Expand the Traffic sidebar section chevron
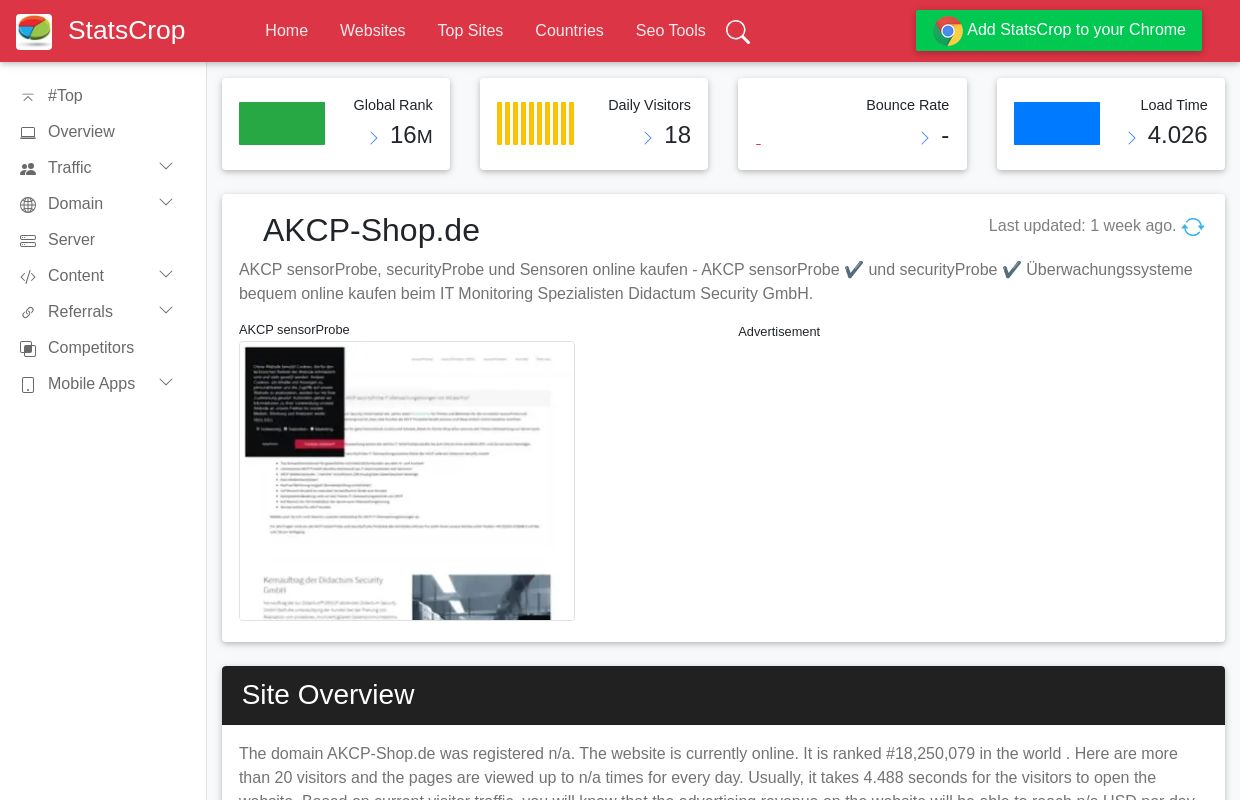 pos(166,166)
